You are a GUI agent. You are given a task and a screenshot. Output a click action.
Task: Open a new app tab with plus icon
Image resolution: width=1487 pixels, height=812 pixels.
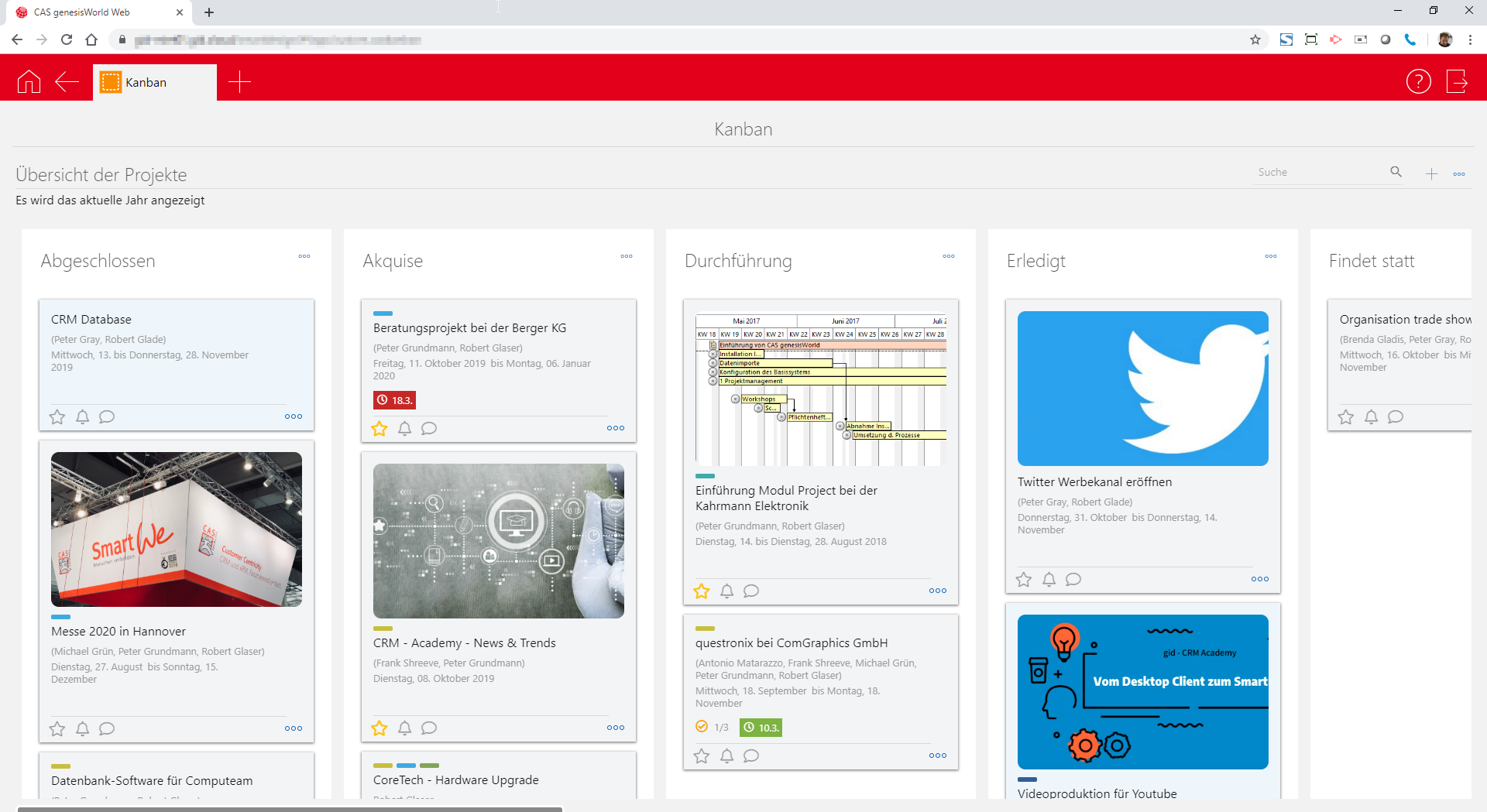pyautogui.click(x=240, y=81)
